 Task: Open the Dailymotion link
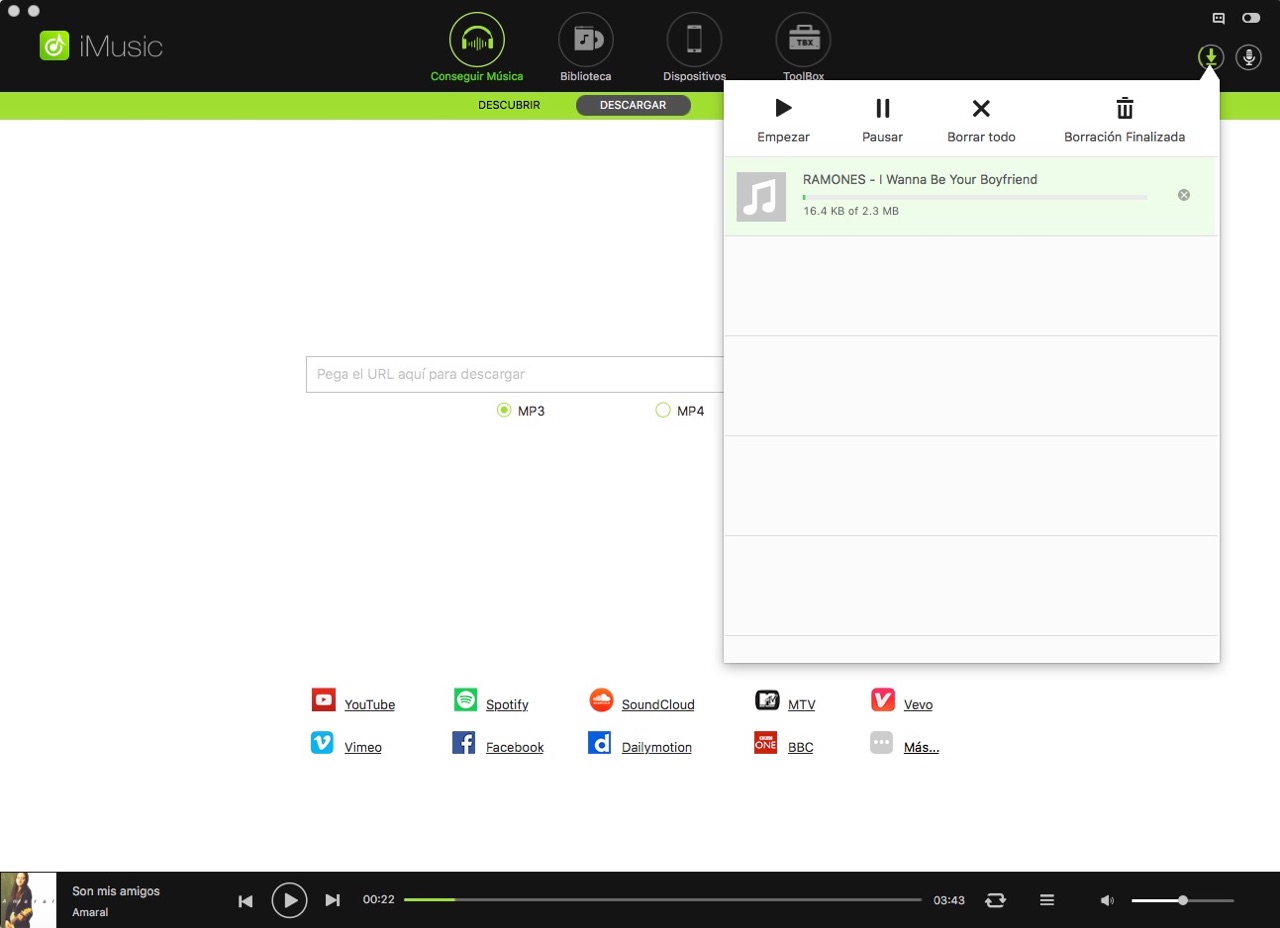pyautogui.click(x=657, y=748)
